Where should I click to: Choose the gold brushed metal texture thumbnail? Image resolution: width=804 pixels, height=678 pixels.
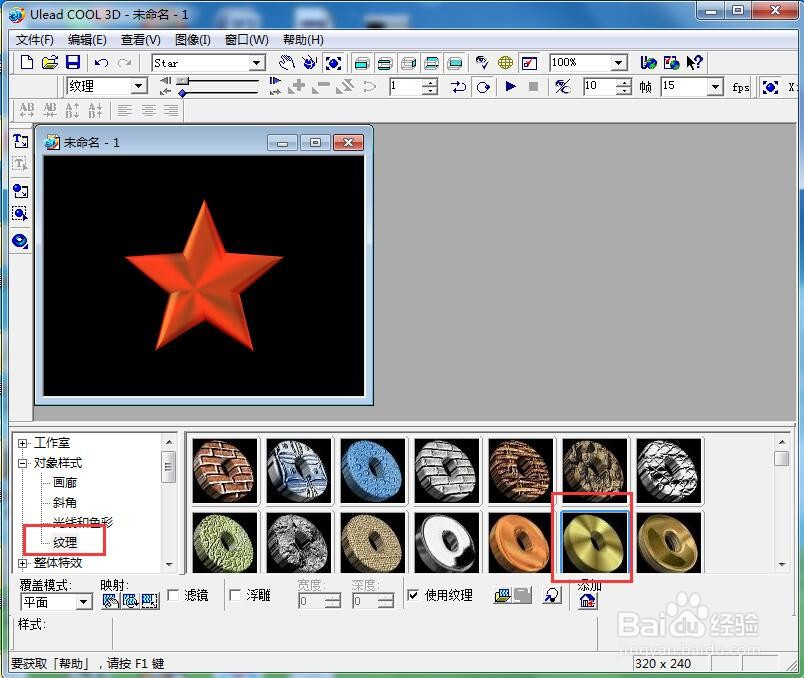pos(594,543)
